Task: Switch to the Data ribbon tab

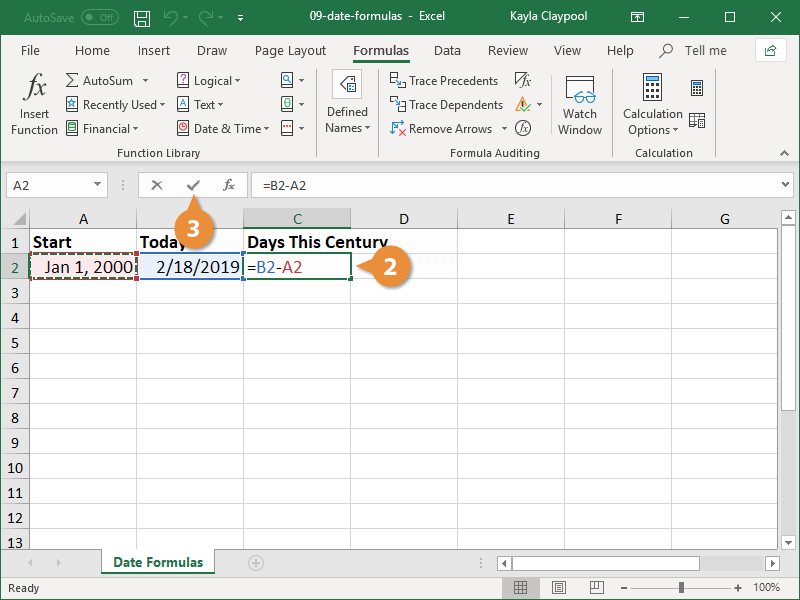Action: [x=447, y=50]
